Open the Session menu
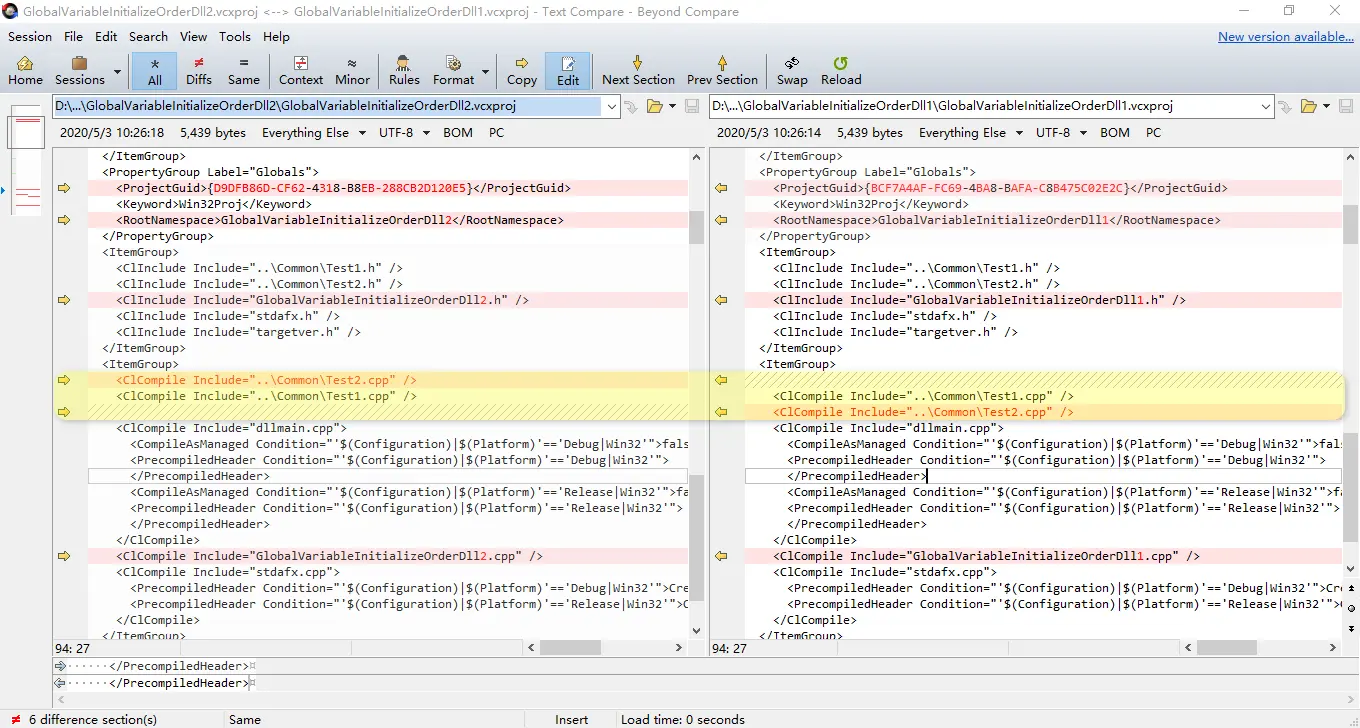Viewport: 1360px width, 728px height. [29, 36]
